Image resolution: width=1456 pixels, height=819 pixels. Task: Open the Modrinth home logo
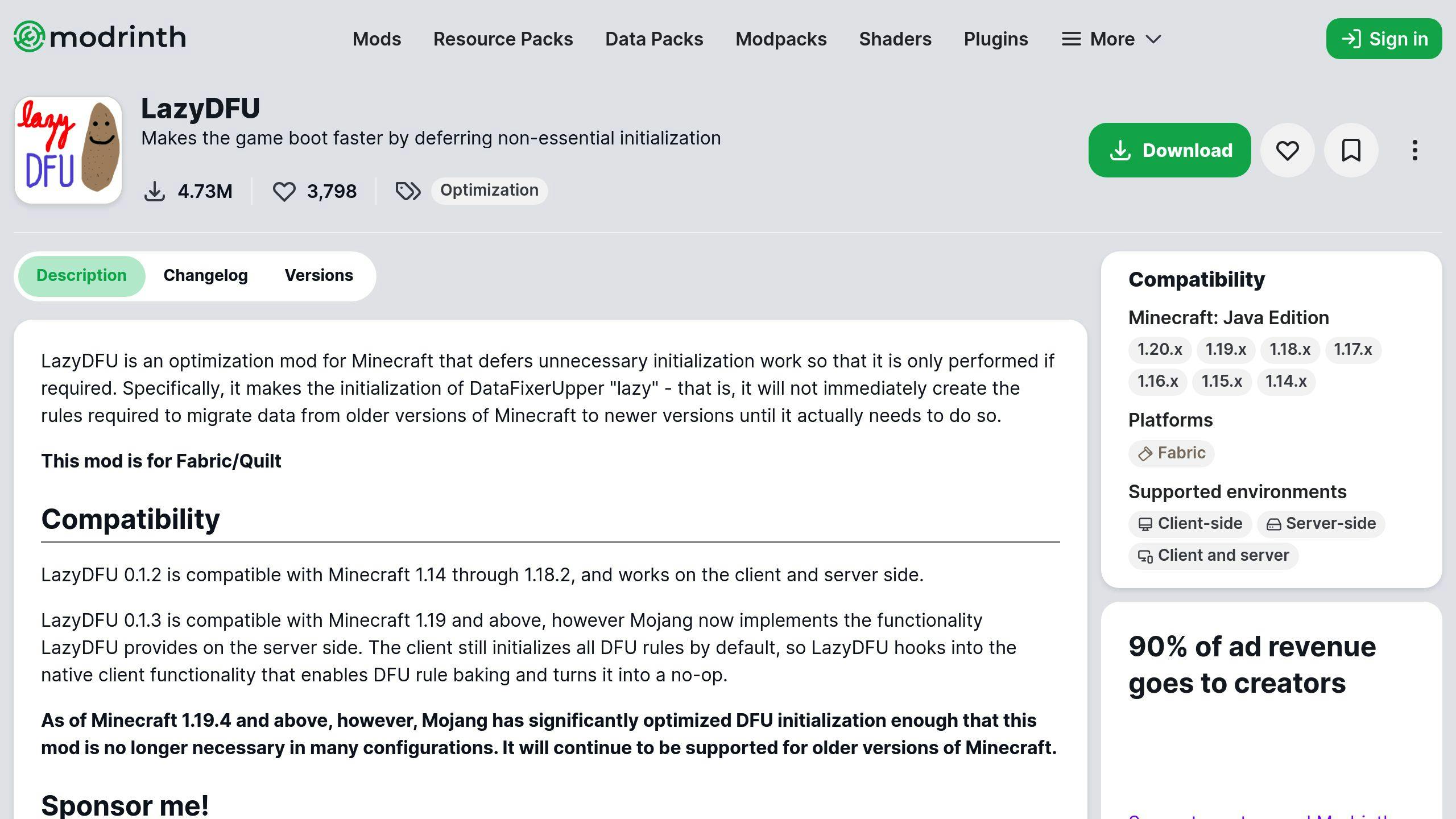100,38
